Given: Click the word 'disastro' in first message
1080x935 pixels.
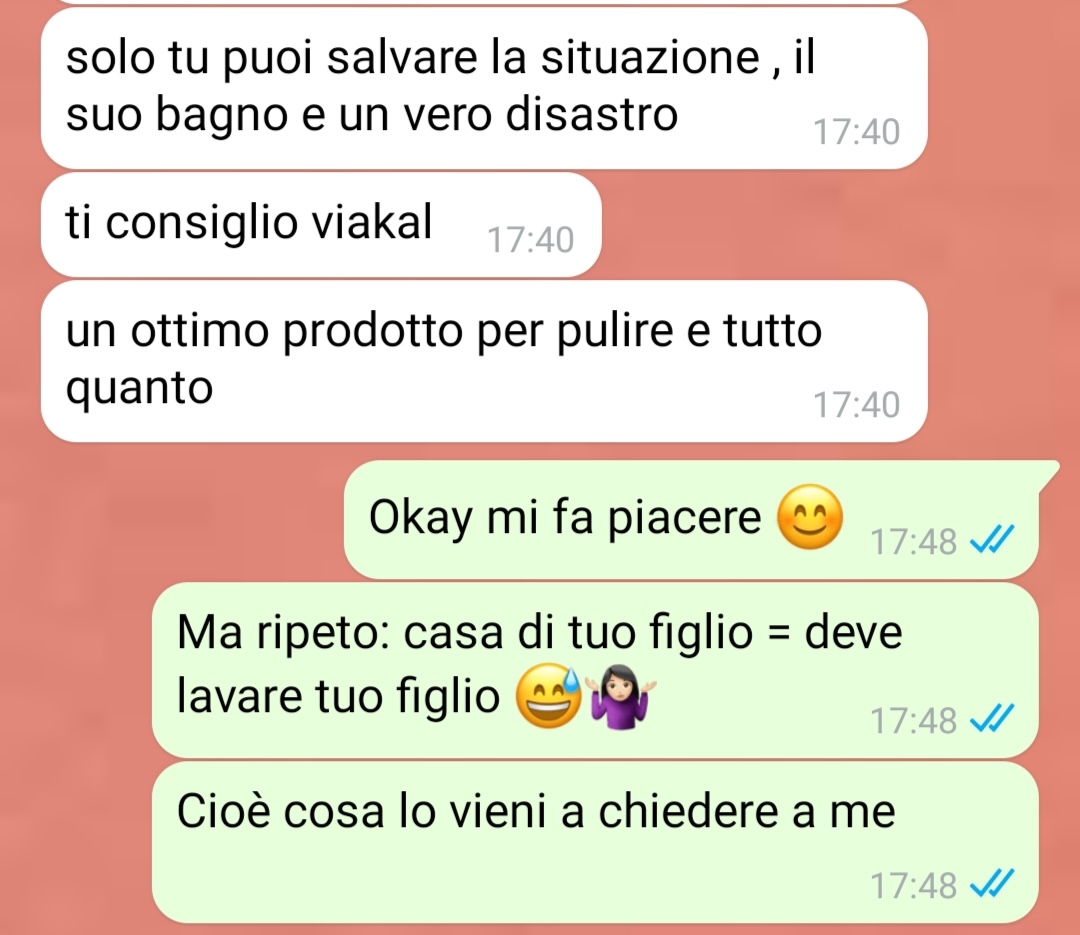Looking at the screenshot, I should click(592, 114).
